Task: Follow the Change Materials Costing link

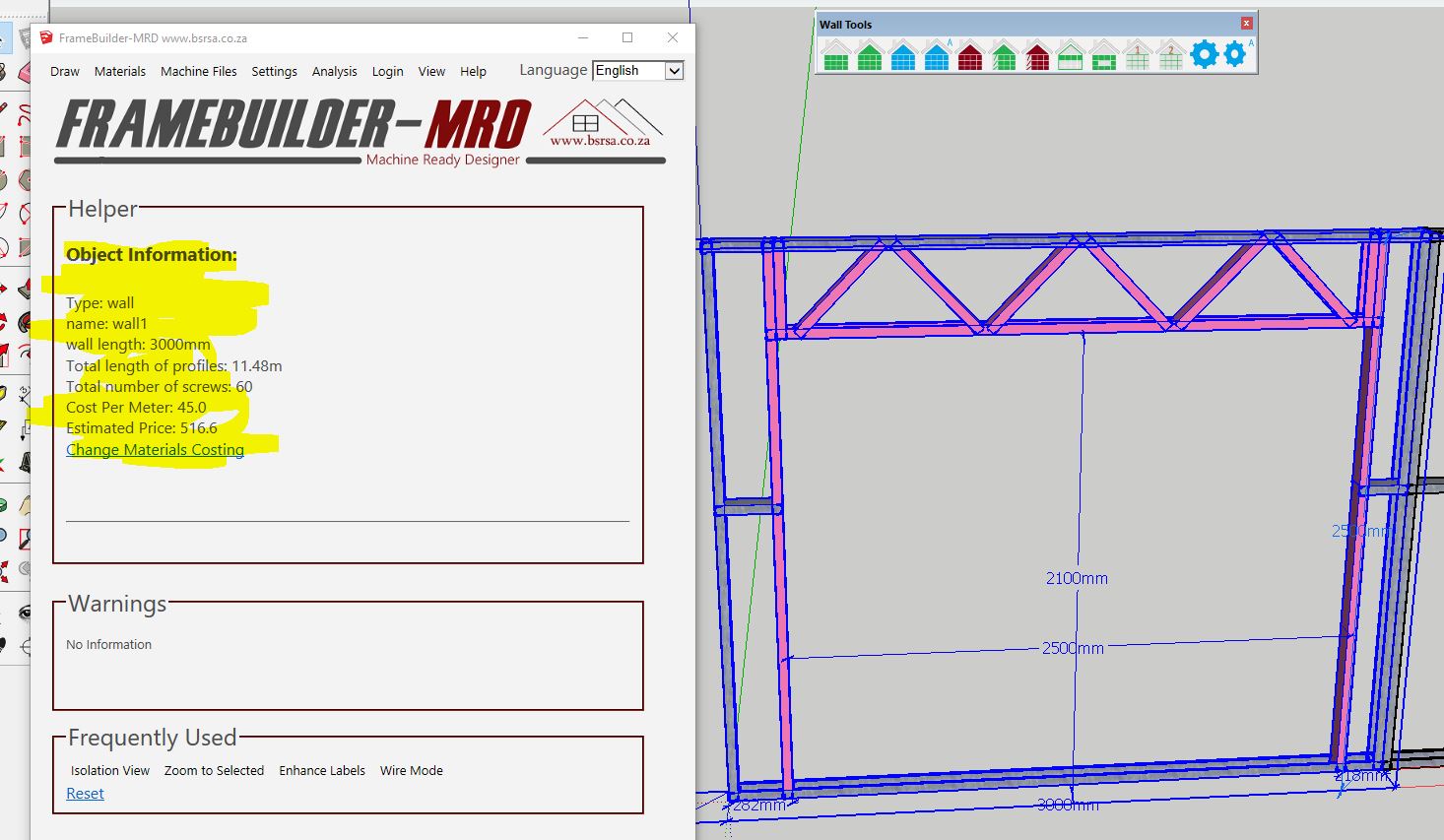Action: tap(155, 450)
